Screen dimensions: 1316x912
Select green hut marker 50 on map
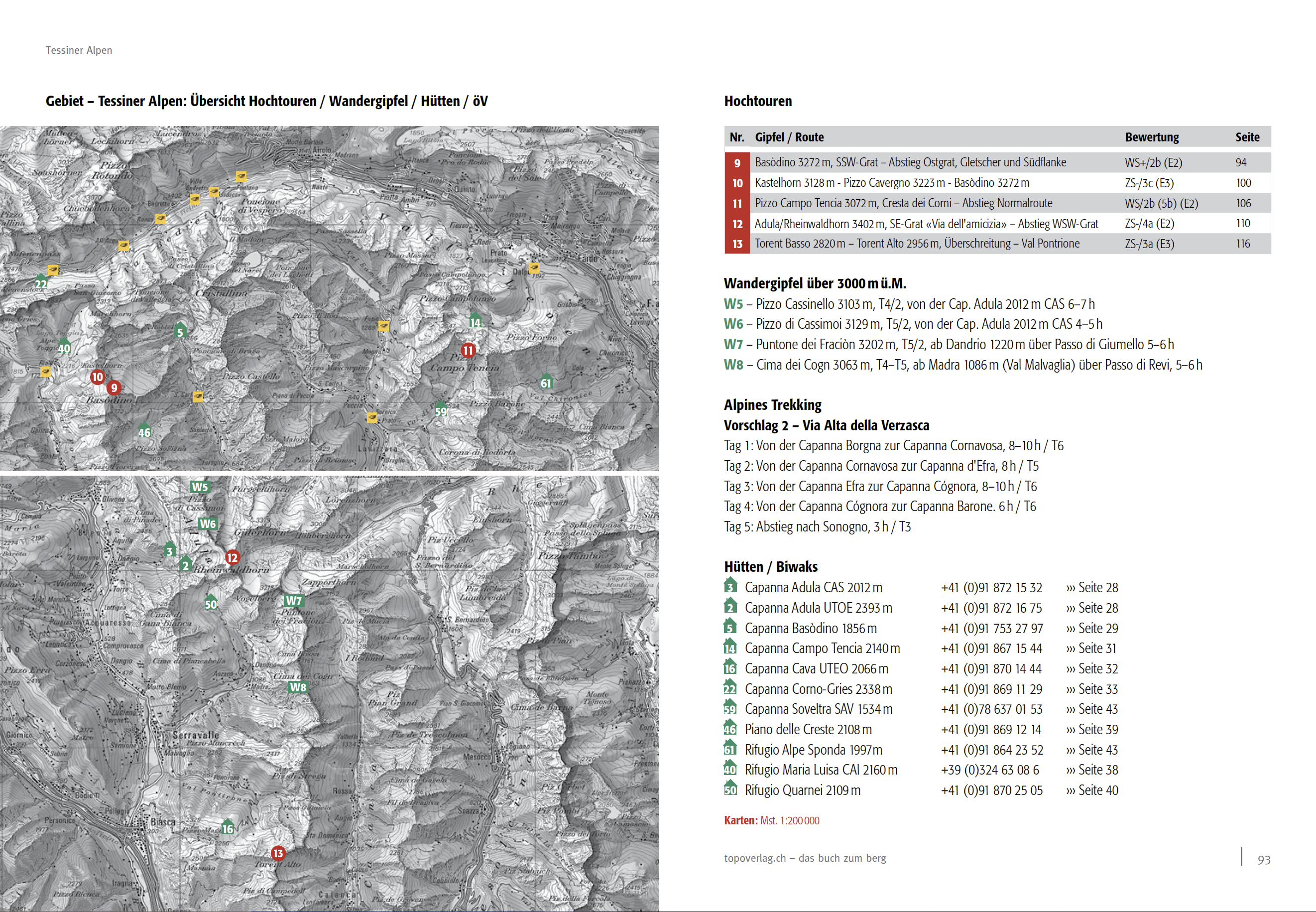click(211, 602)
